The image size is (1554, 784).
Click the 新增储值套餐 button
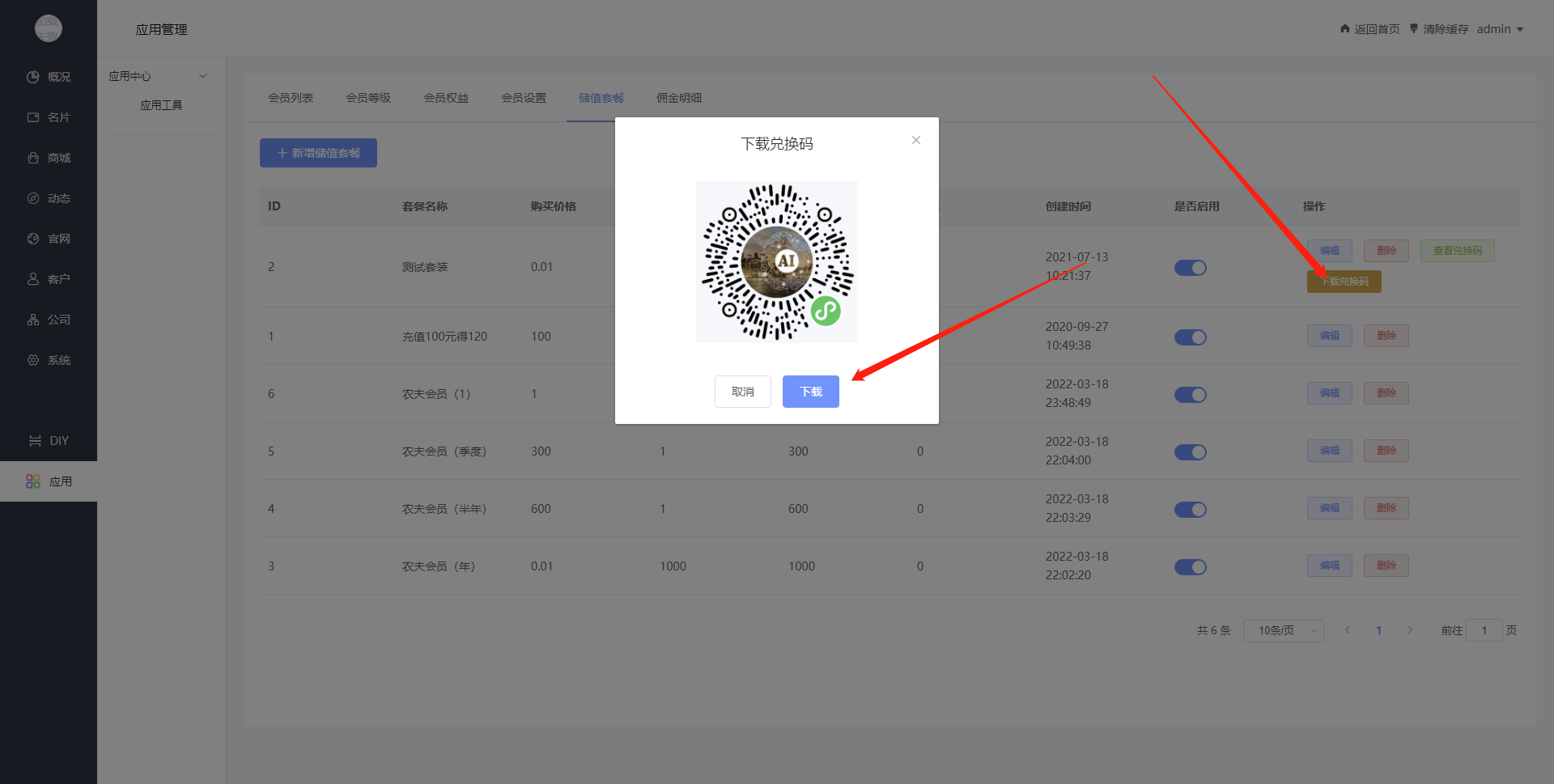click(318, 153)
